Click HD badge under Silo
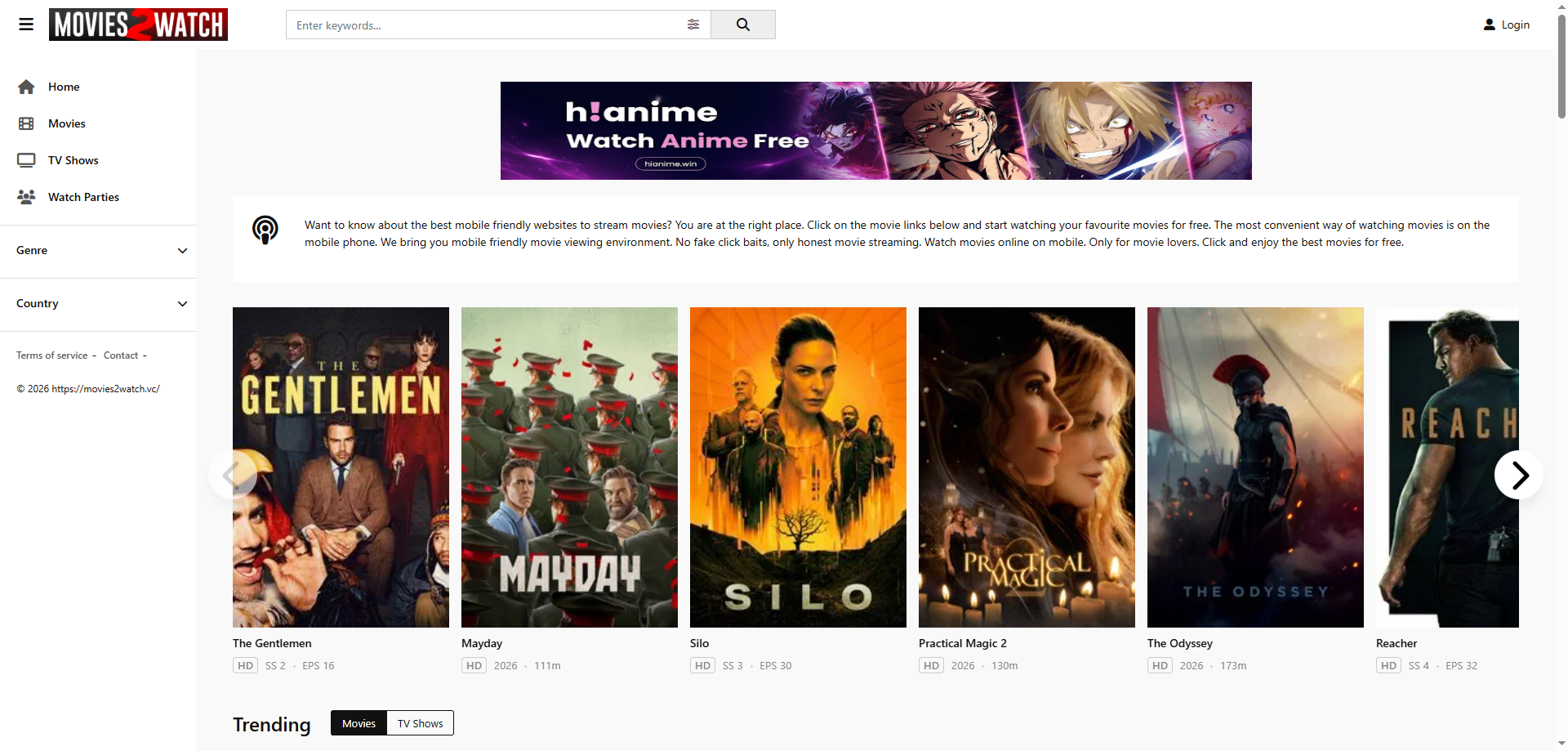The image size is (1568, 751). point(702,666)
